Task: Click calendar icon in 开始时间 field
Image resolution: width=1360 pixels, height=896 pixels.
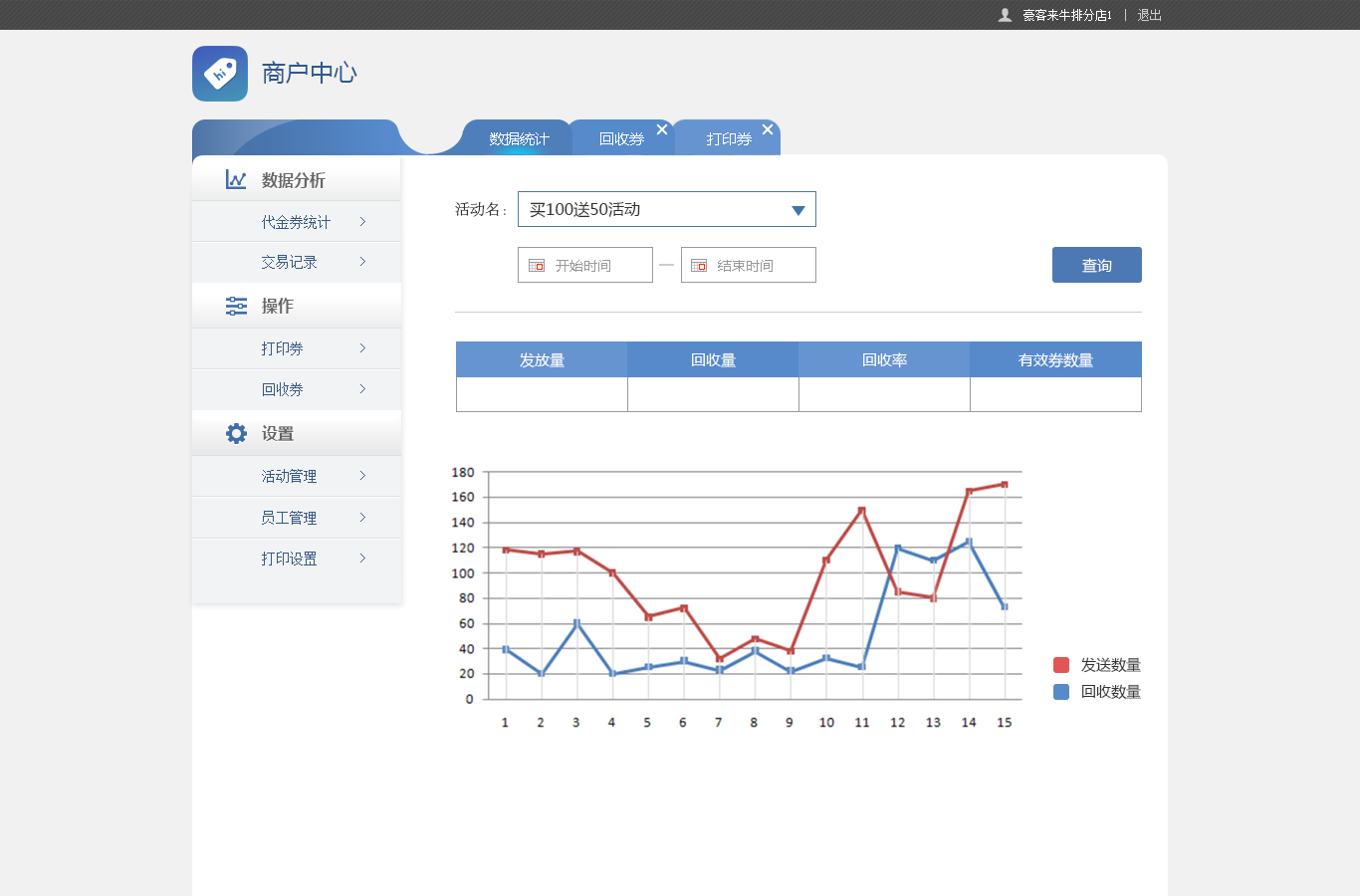Action: pyautogui.click(x=537, y=266)
